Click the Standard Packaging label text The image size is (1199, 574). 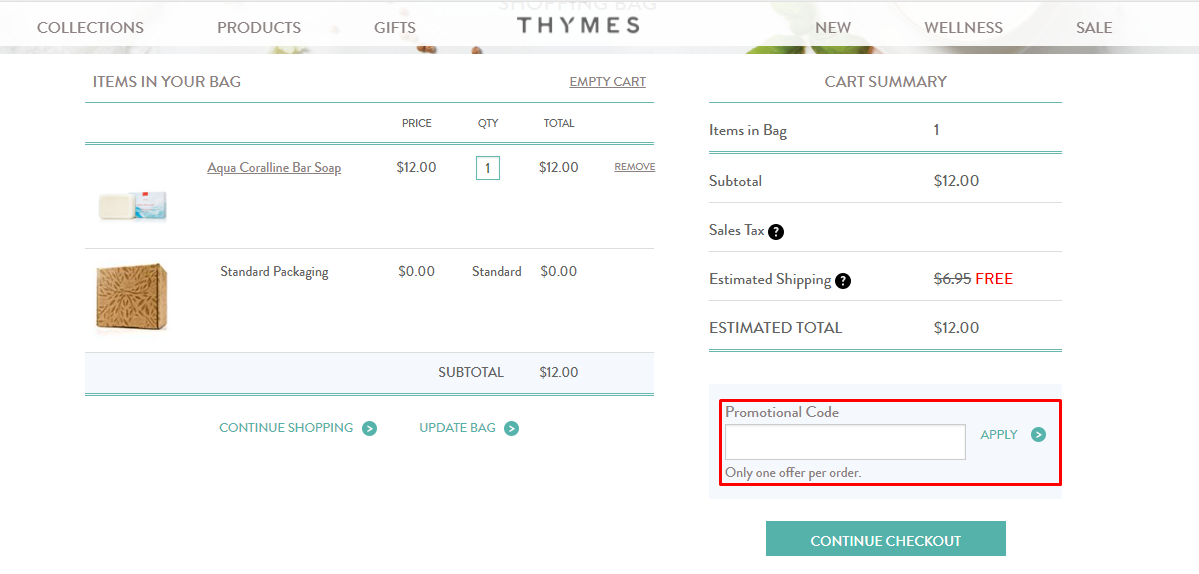(x=275, y=271)
